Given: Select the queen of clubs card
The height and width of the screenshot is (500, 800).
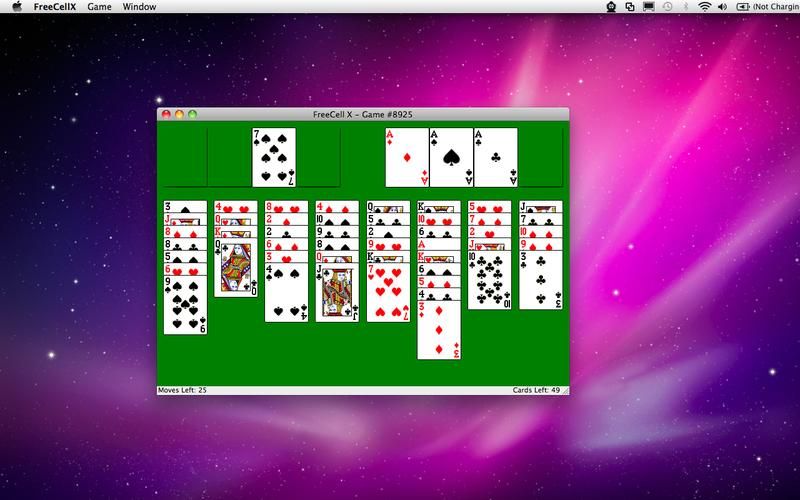Looking at the screenshot, I should coord(236,267).
